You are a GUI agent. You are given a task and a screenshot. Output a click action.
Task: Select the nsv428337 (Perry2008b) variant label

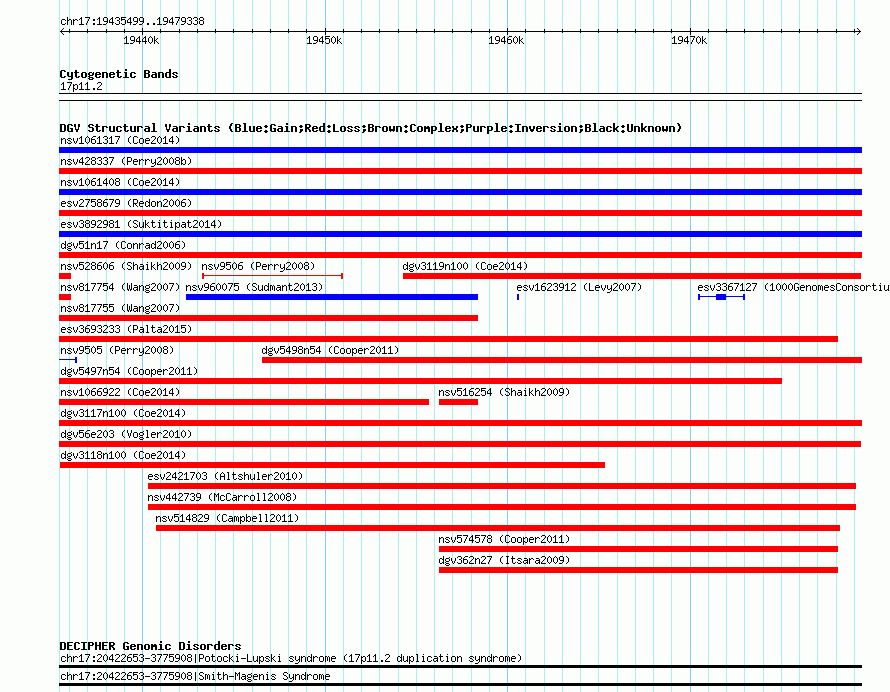click(126, 161)
